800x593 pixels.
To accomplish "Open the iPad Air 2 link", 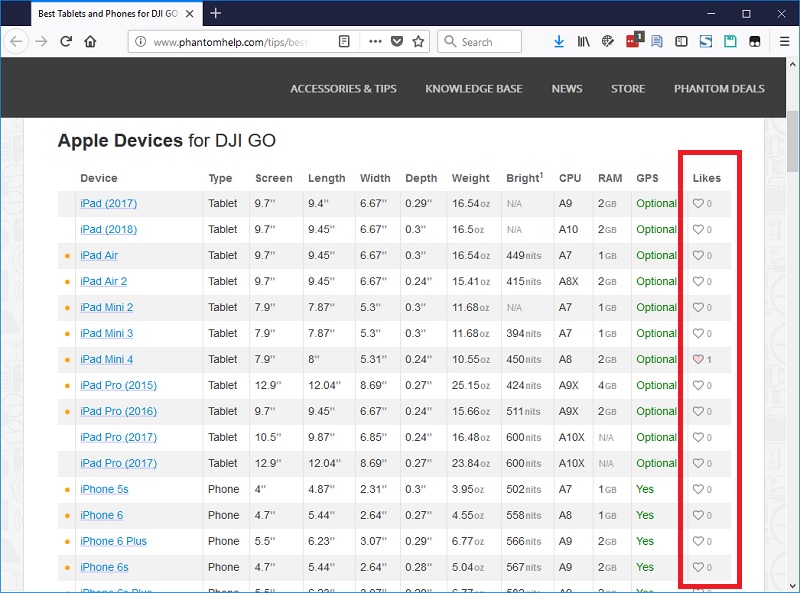I will pyautogui.click(x=104, y=281).
